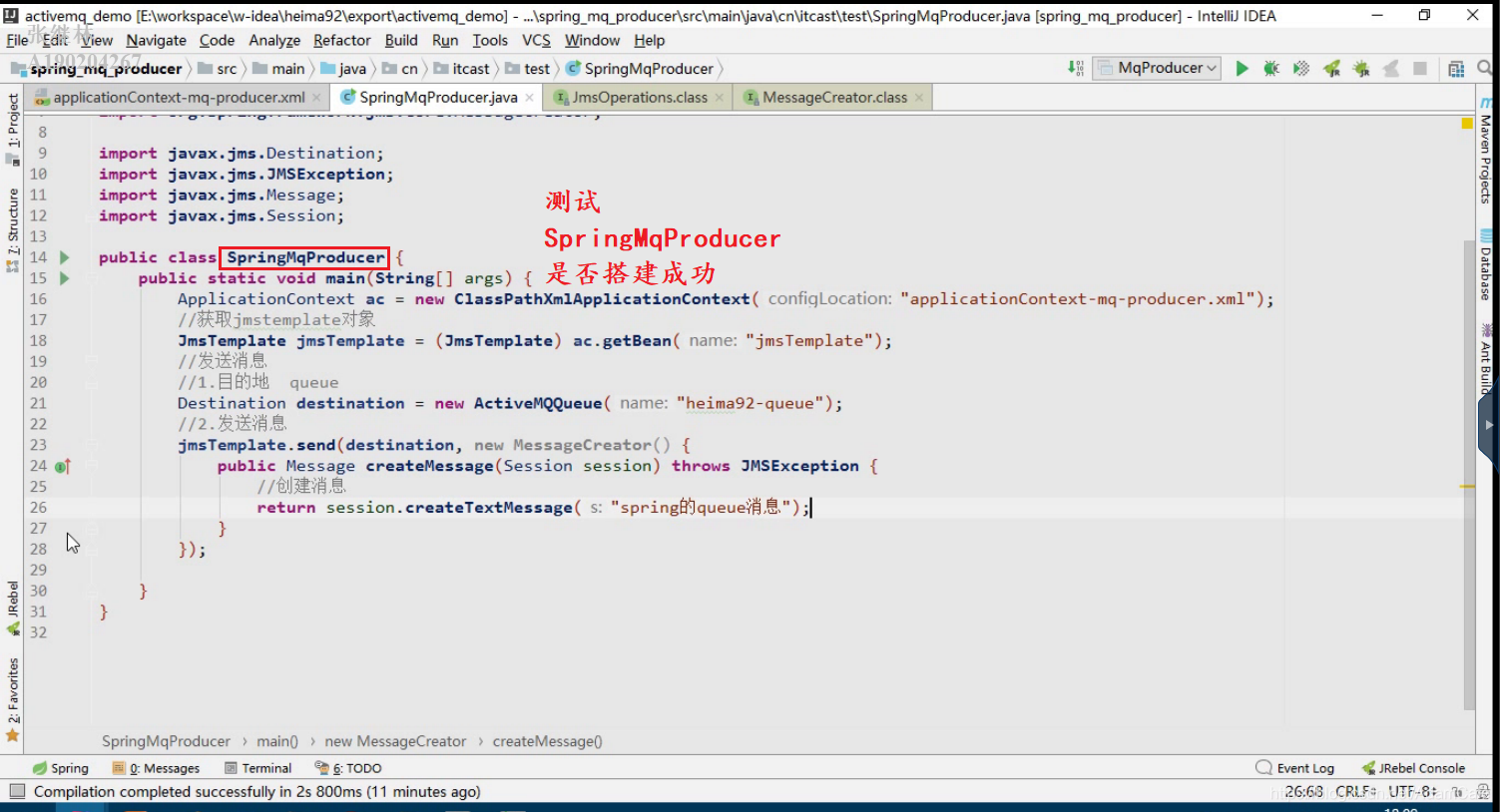Collapse the fold marker at line 19

click(x=91, y=361)
